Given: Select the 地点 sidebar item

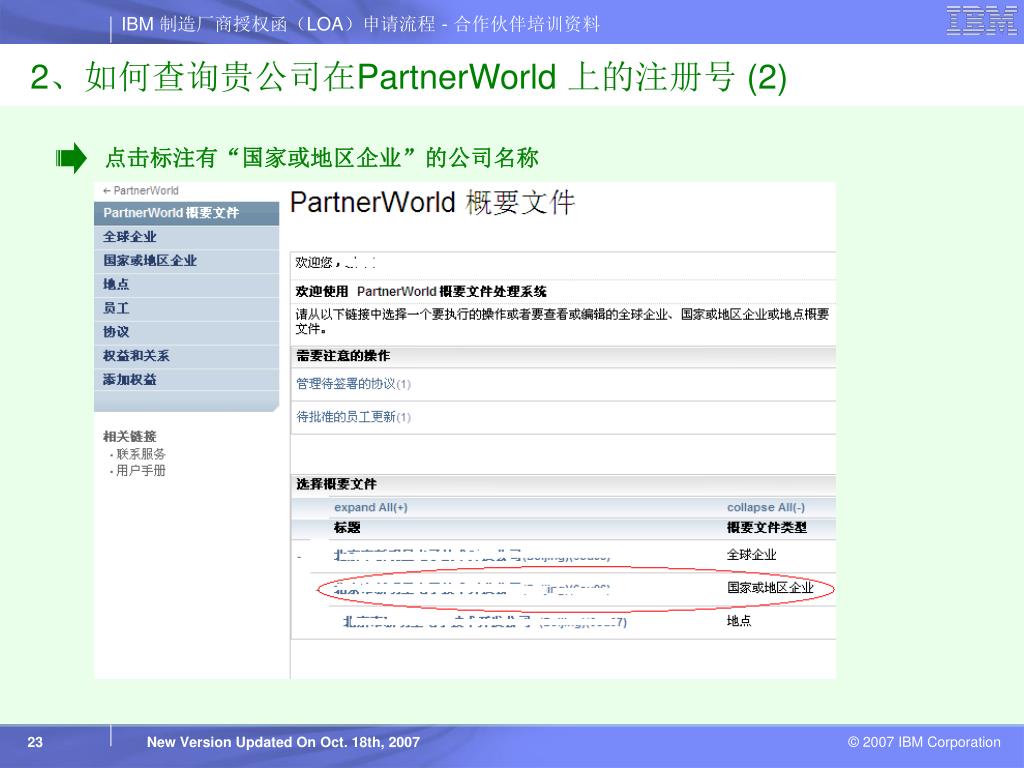Looking at the screenshot, I should point(116,284).
